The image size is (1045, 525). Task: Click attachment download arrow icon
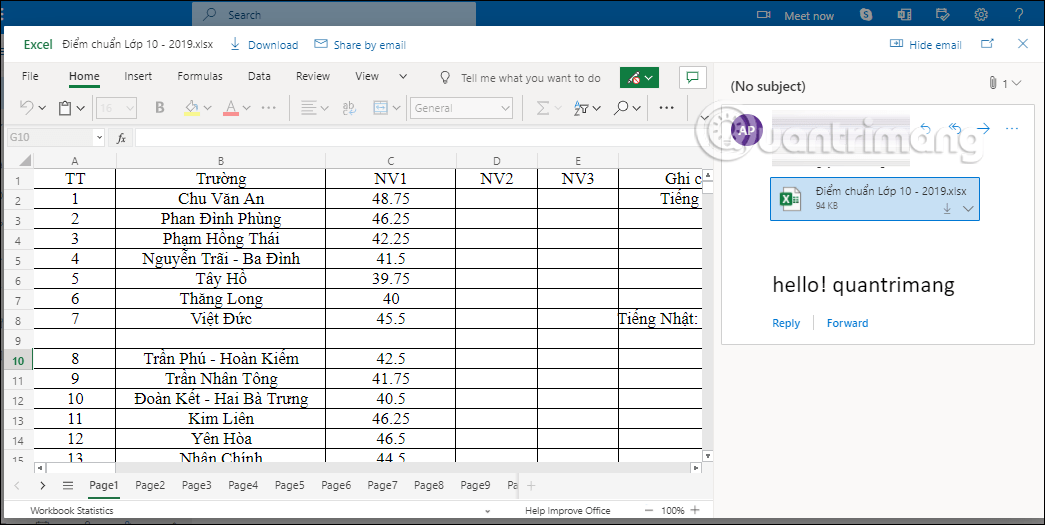click(947, 209)
